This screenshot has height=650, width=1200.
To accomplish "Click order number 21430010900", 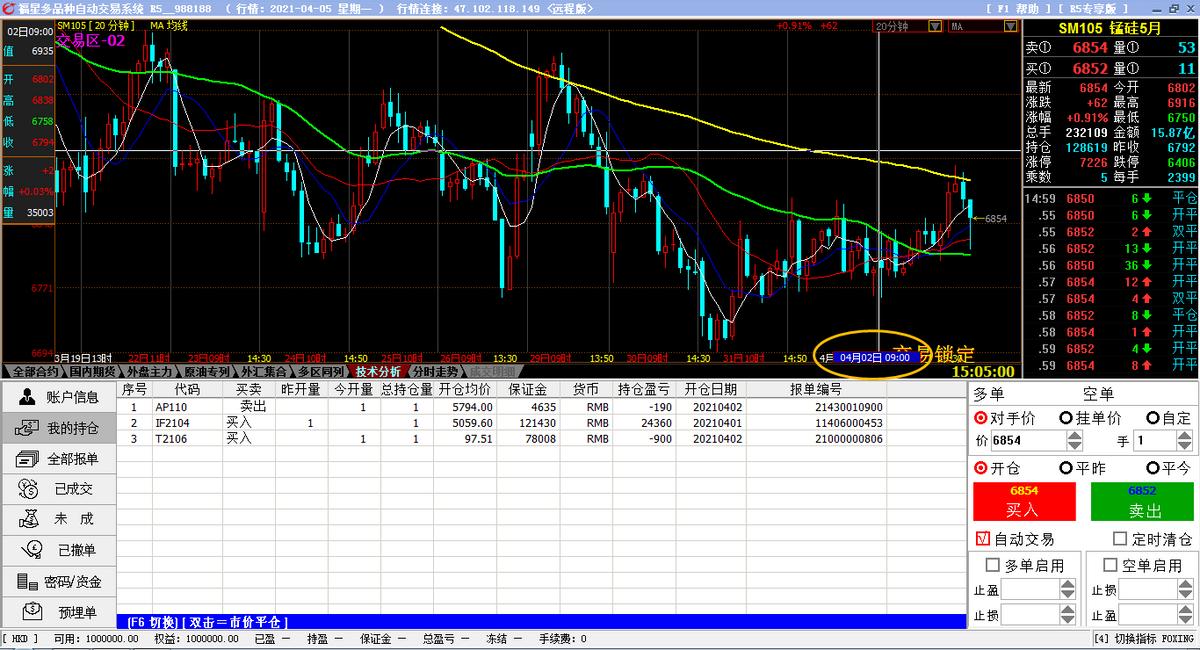I will [x=848, y=407].
